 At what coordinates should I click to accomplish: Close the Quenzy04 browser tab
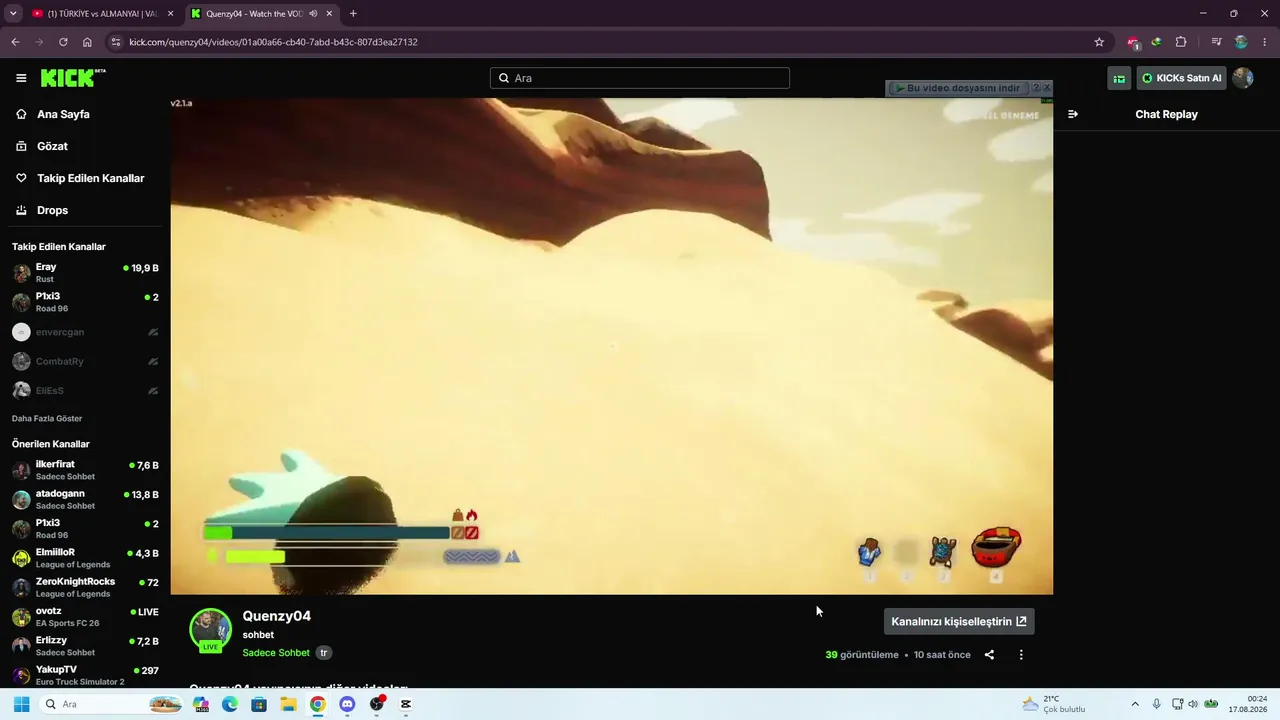tap(329, 14)
